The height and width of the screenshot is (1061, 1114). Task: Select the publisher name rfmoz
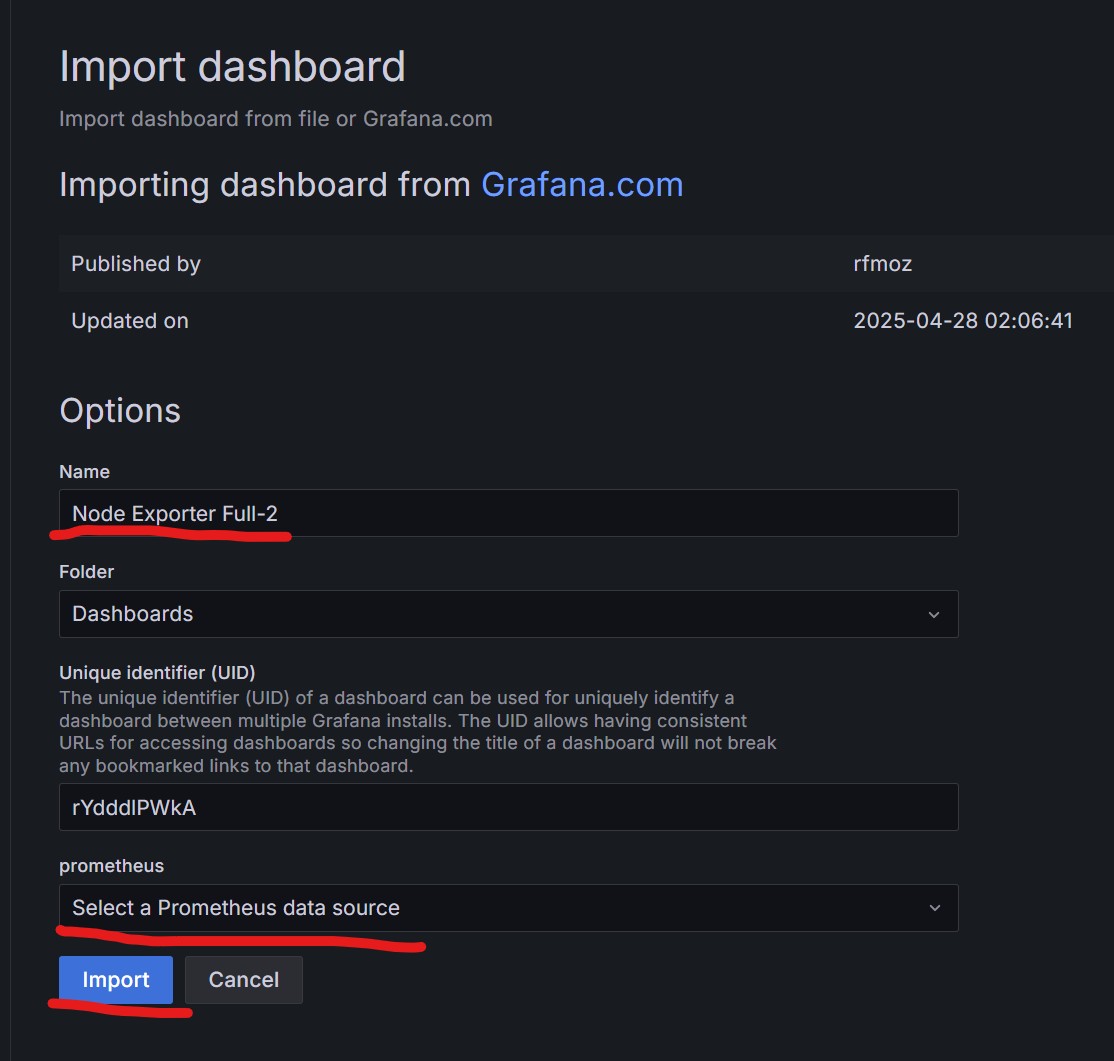[882, 264]
